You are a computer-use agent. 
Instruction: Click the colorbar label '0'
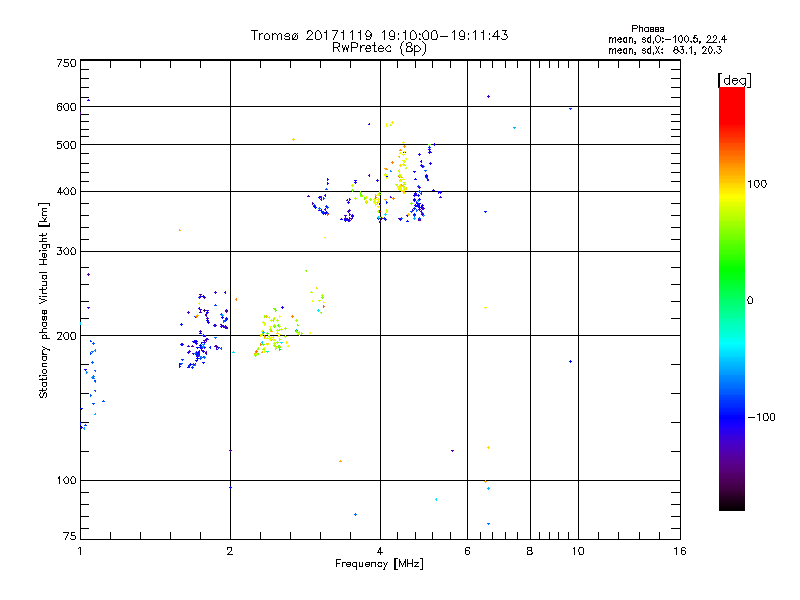tap(750, 301)
